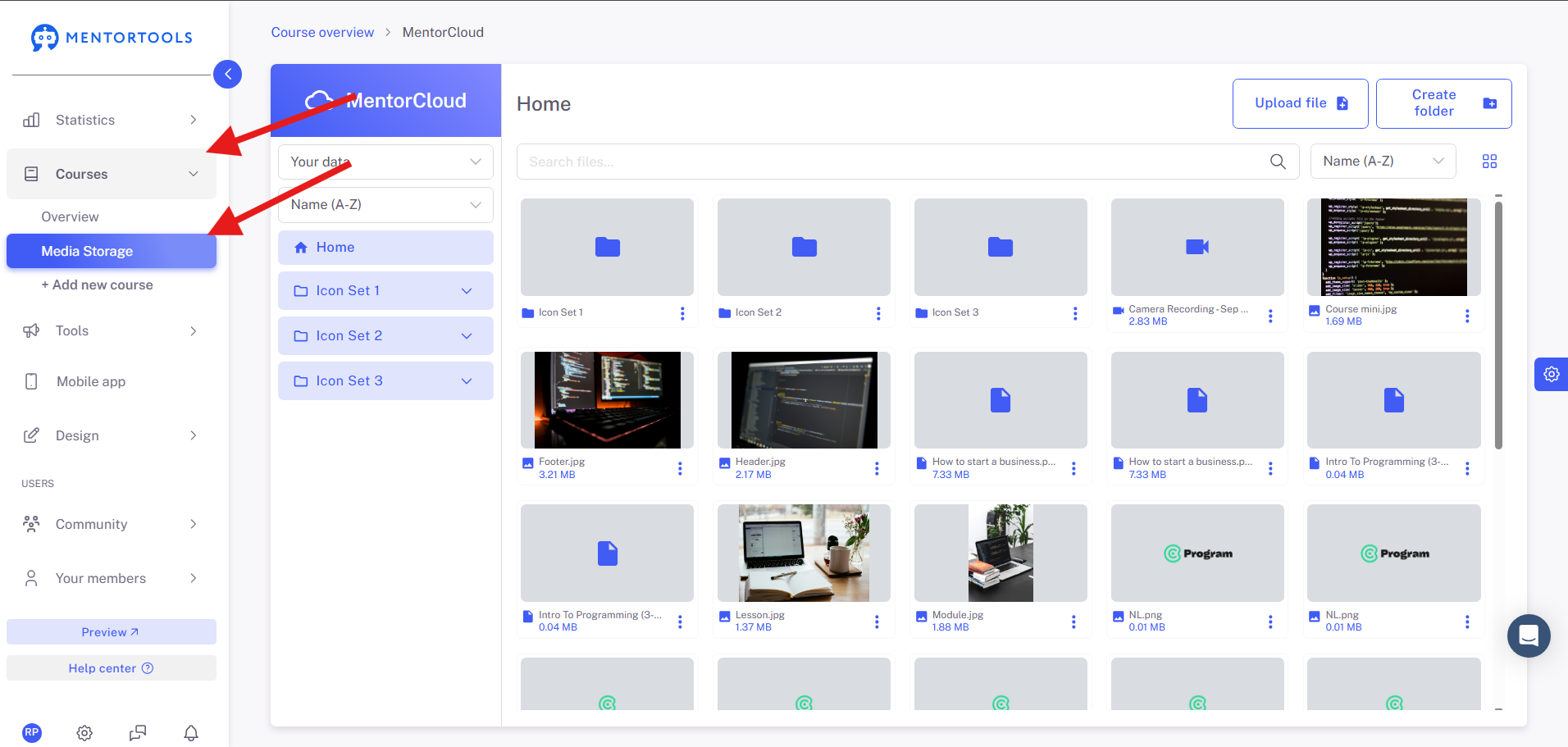
Task: Open the support chat bubble
Action: point(1529,635)
